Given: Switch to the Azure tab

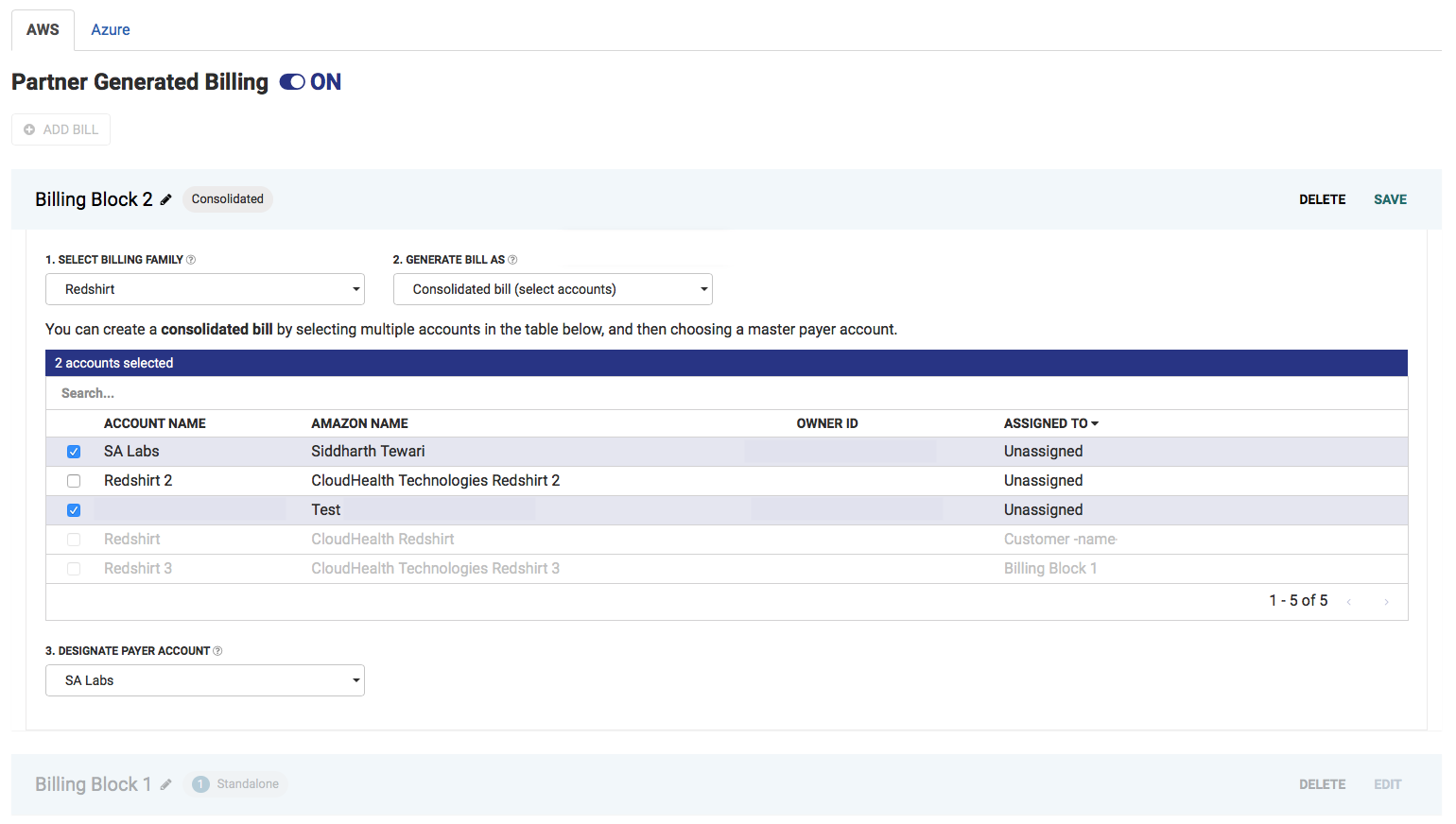Looking at the screenshot, I should (110, 29).
